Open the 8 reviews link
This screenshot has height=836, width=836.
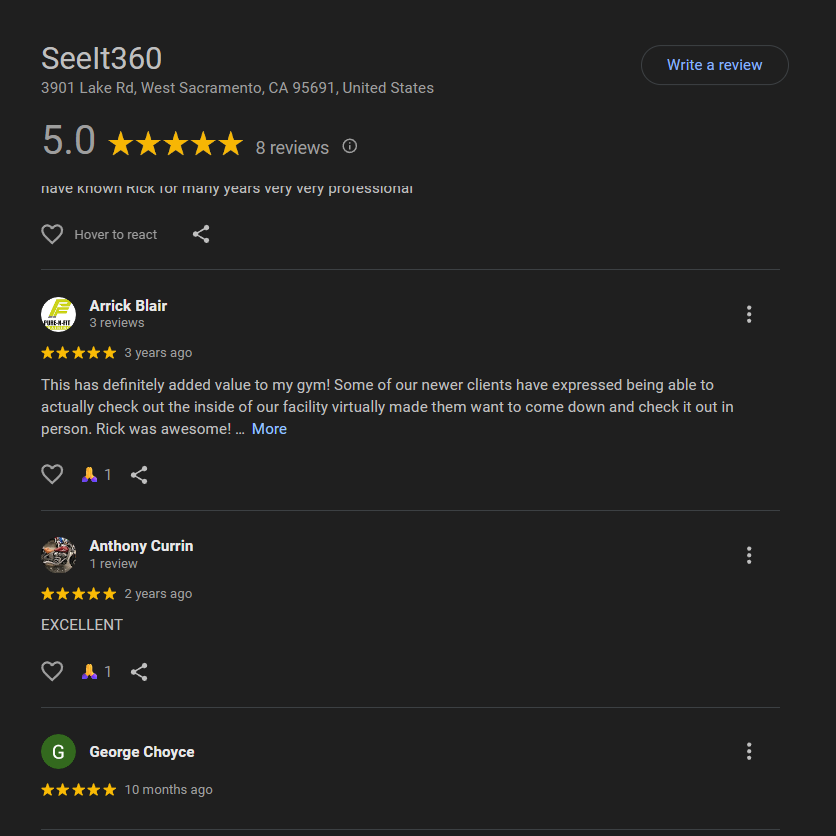(292, 147)
